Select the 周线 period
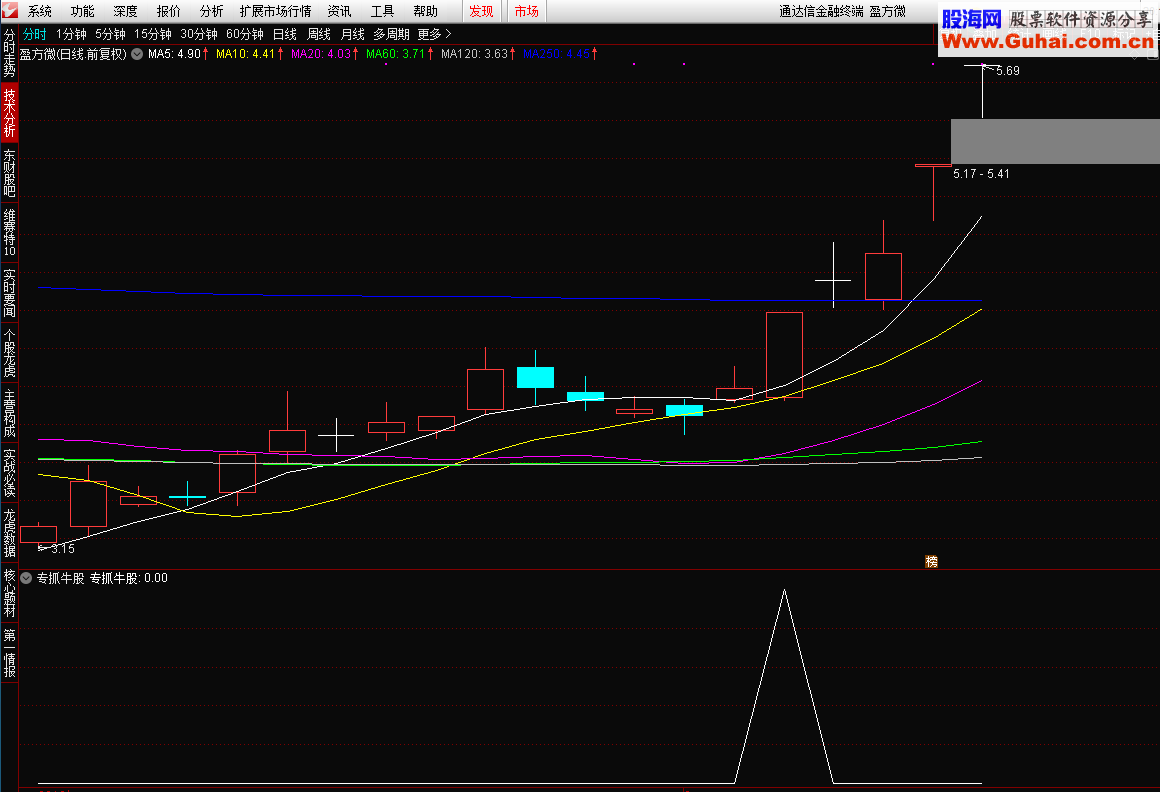1160x792 pixels. coord(319,34)
